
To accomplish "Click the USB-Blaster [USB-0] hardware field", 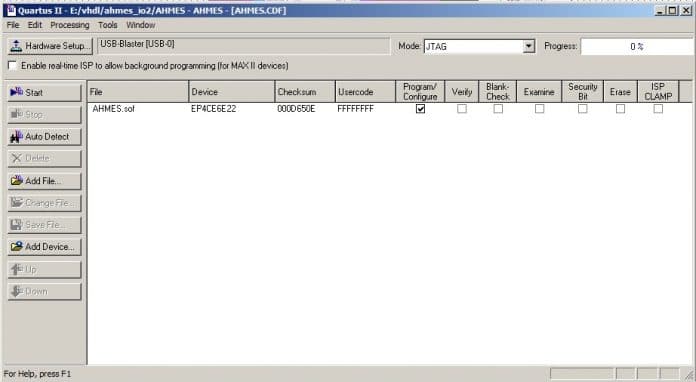I will click(243, 46).
